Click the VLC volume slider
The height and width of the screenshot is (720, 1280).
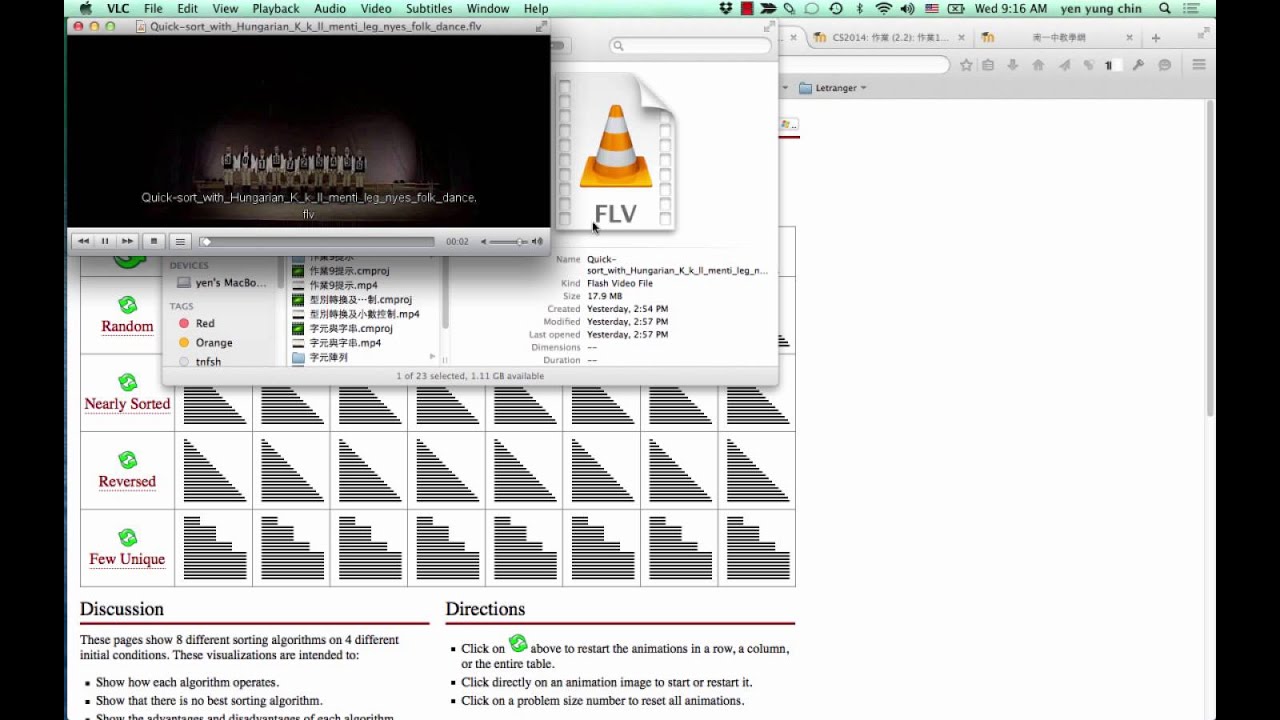(x=508, y=241)
